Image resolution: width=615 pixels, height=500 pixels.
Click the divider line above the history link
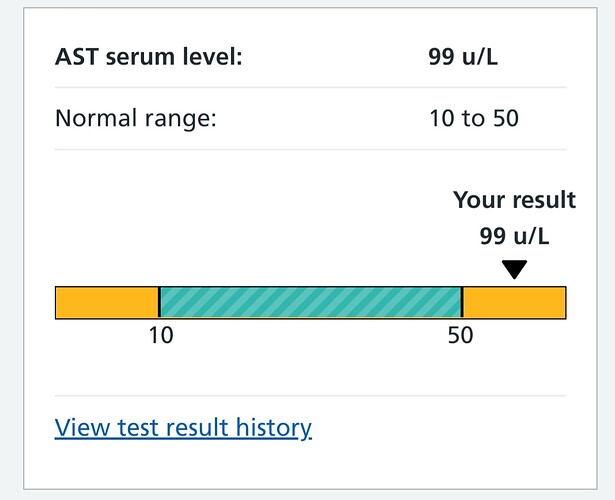click(310, 396)
